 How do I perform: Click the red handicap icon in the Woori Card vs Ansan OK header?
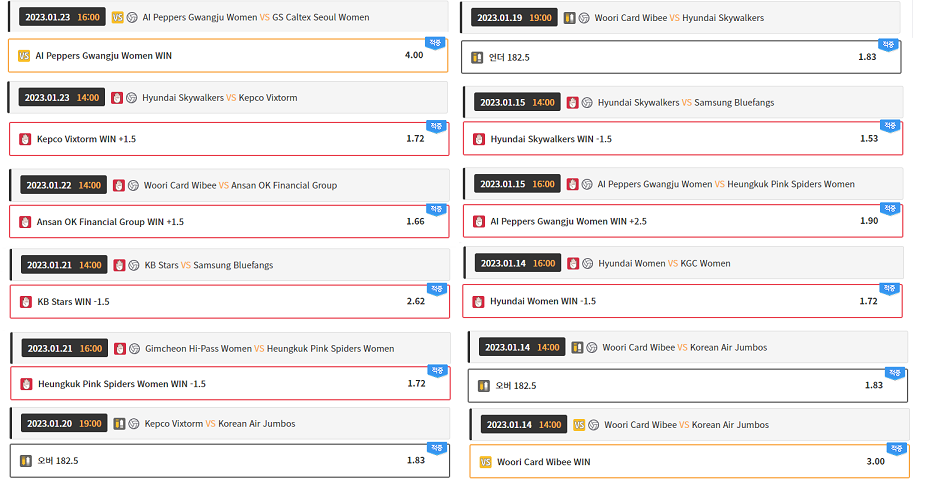[119, 185]
